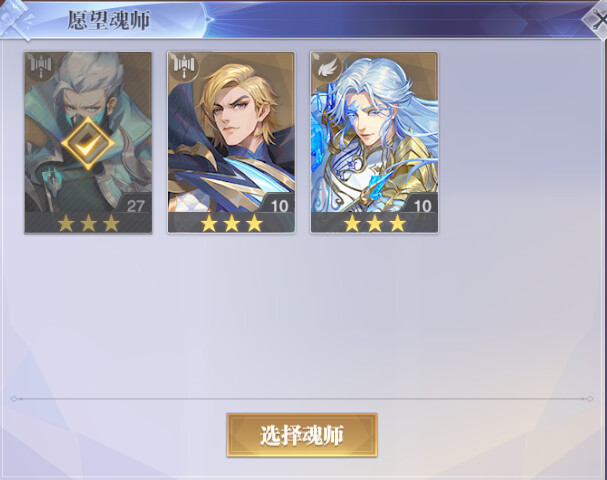Click the wing class icon on the blue-haired card

click(327, 67)
